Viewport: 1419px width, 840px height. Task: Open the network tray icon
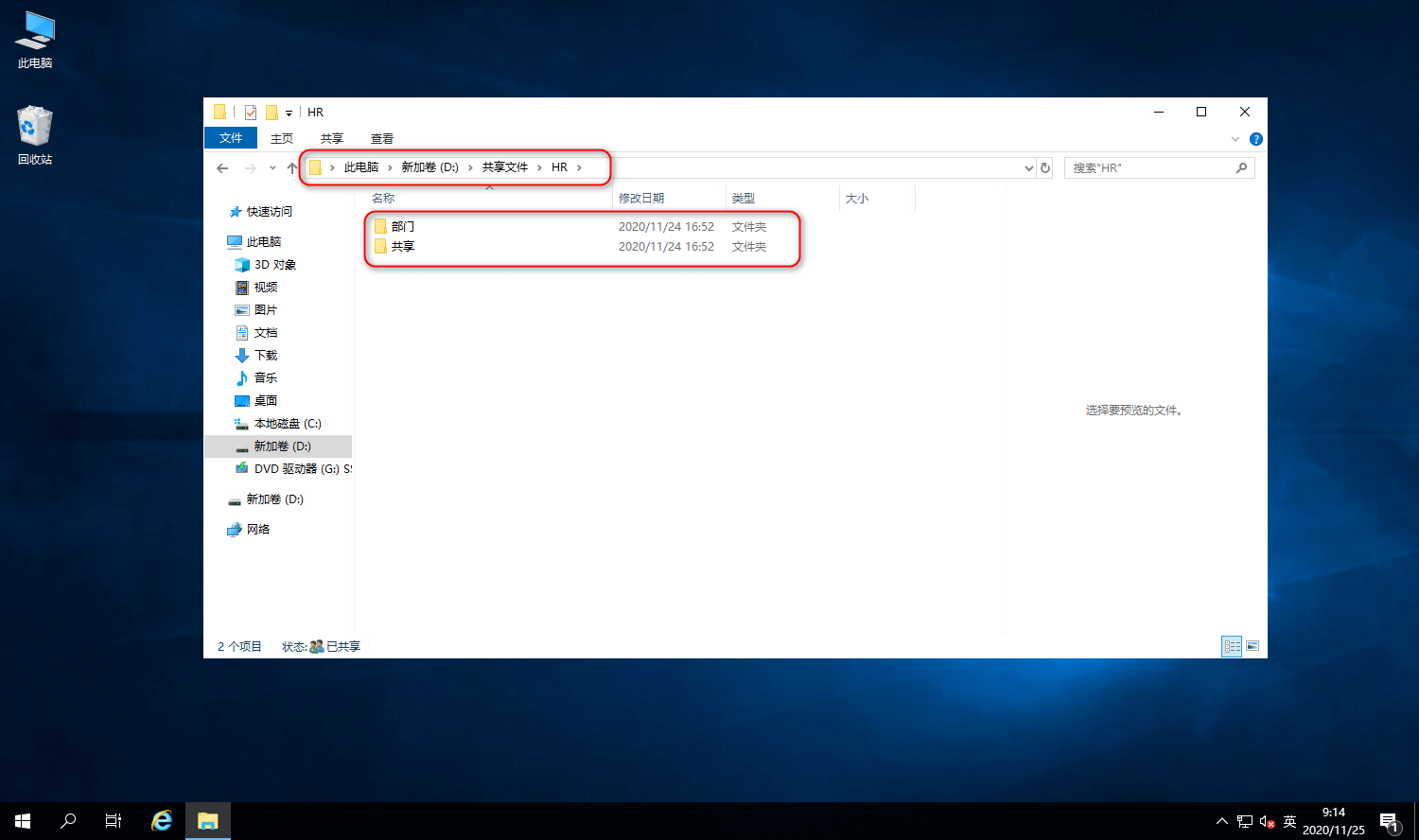pyautogui.click(x=1245, y=821)
